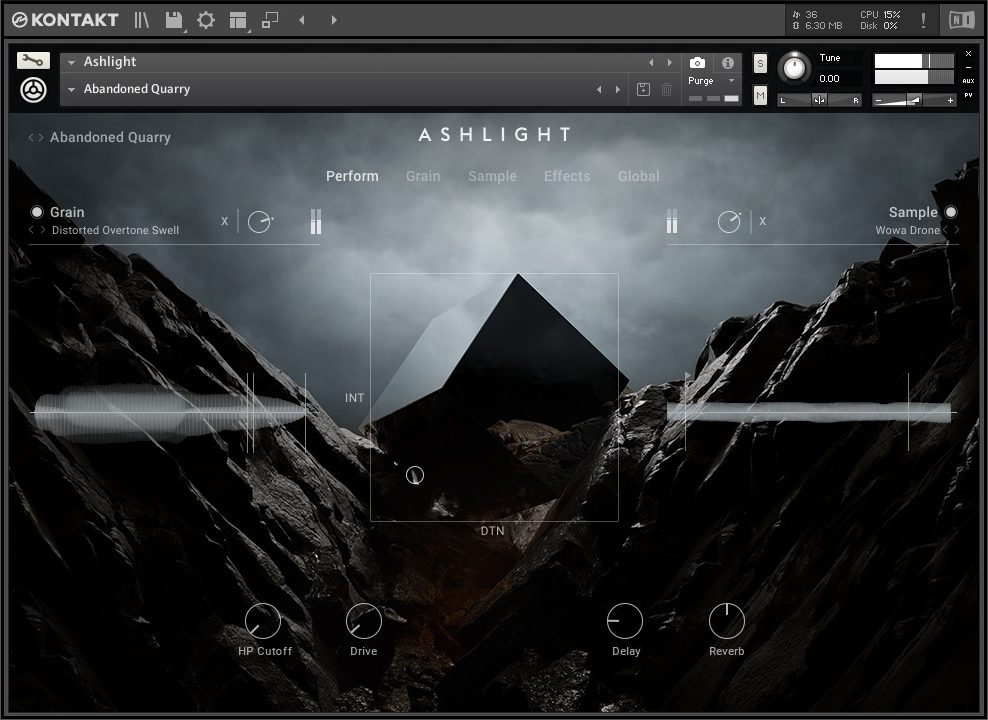Open the Purge dropdown menu
This screenshot has width=988, height=720.
pyautogui.click(x=712, y=81)
